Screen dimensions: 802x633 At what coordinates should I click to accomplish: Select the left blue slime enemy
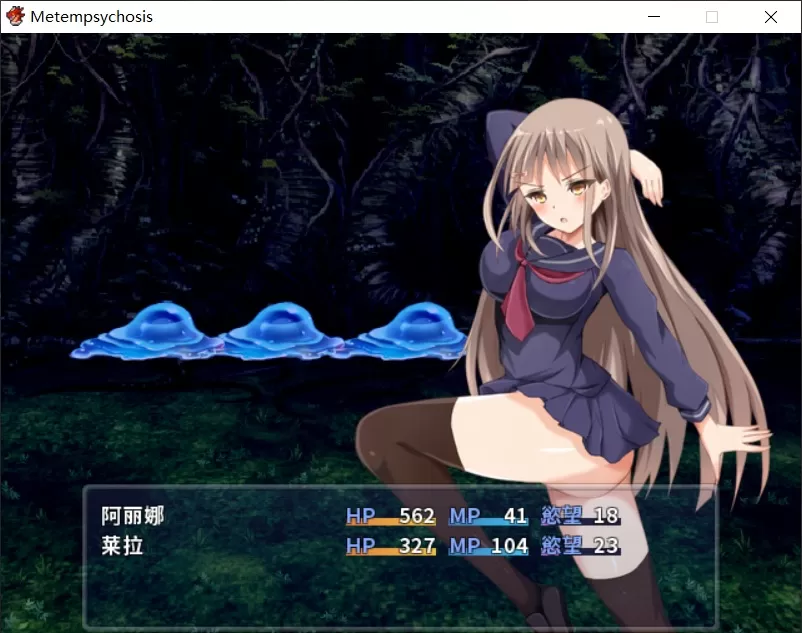pyautogui.click(x=150, y=331)
